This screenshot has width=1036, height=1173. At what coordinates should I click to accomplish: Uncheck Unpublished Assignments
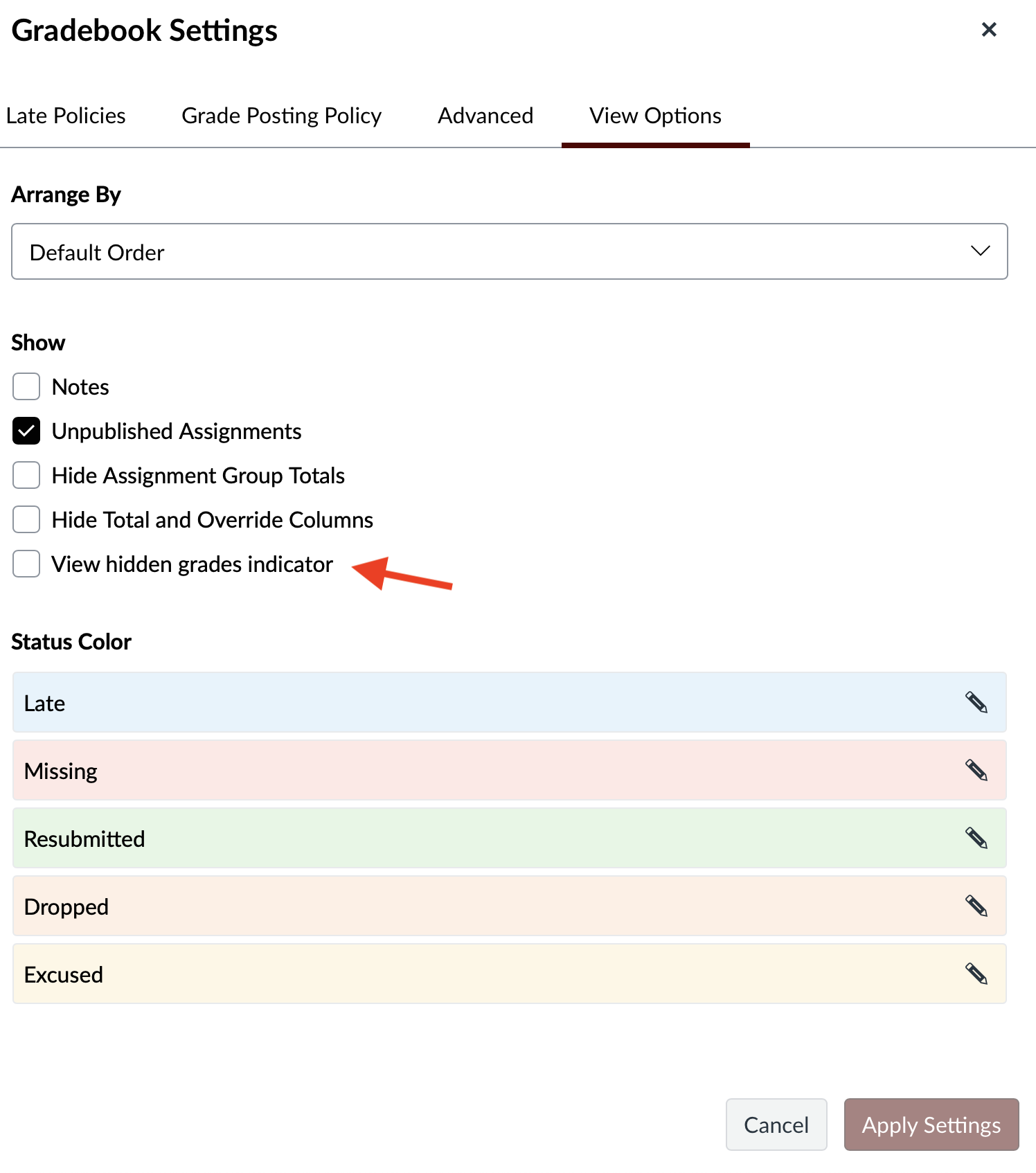point(26,431)
